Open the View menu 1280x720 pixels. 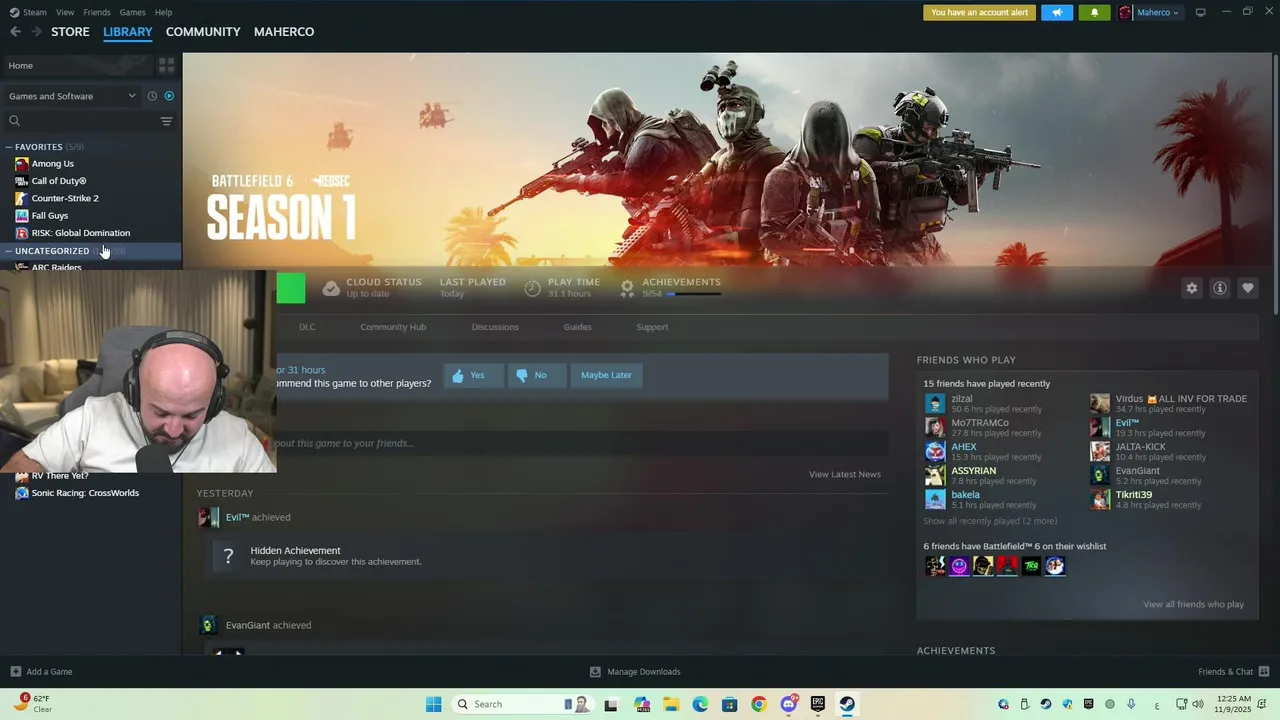[x=65, y=12]
